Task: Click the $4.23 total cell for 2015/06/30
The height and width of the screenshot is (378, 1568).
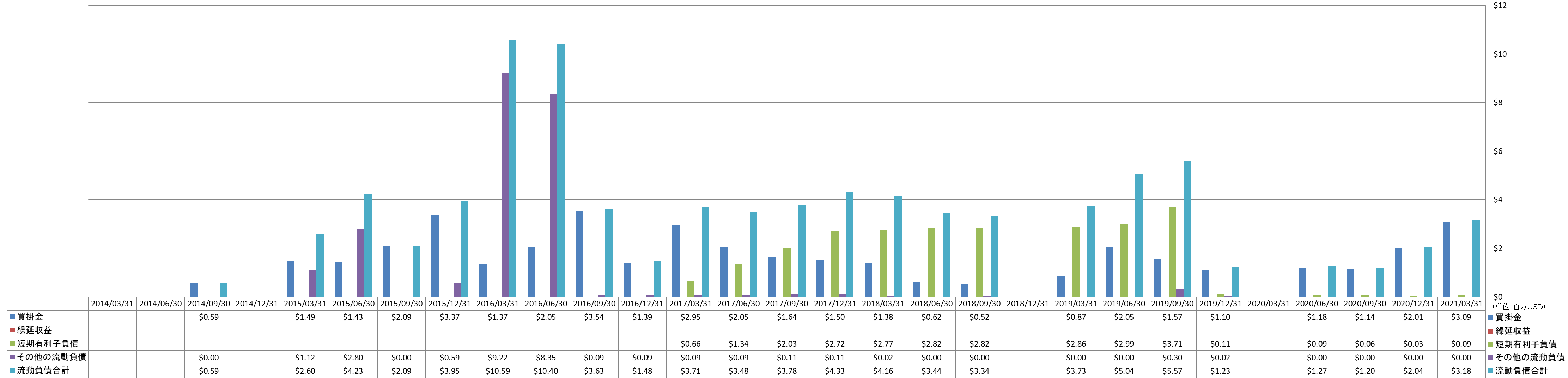Action: pos(353,371)
